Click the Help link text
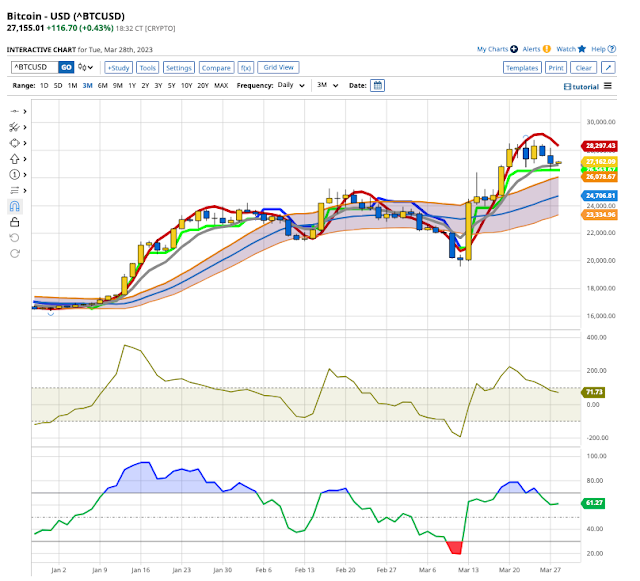 (598, 49)
